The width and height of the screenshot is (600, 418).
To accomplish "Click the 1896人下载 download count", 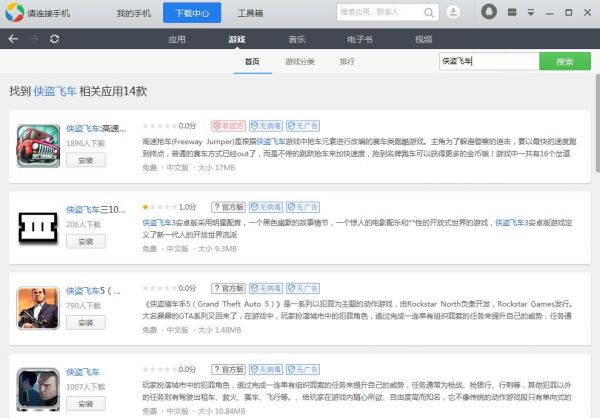I will pos(85,143).
